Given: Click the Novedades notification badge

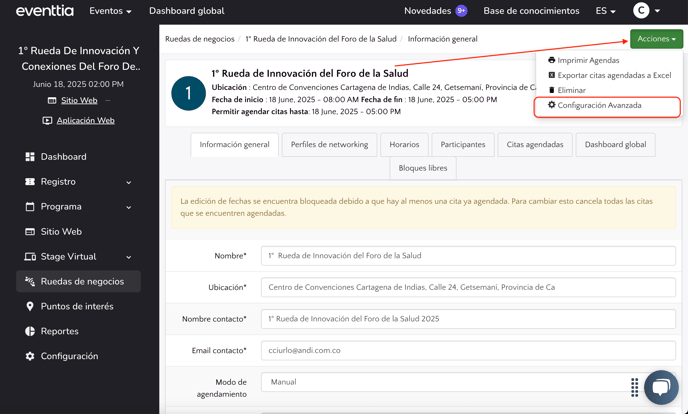Looking at the screenshot, I should click(461, 11).
